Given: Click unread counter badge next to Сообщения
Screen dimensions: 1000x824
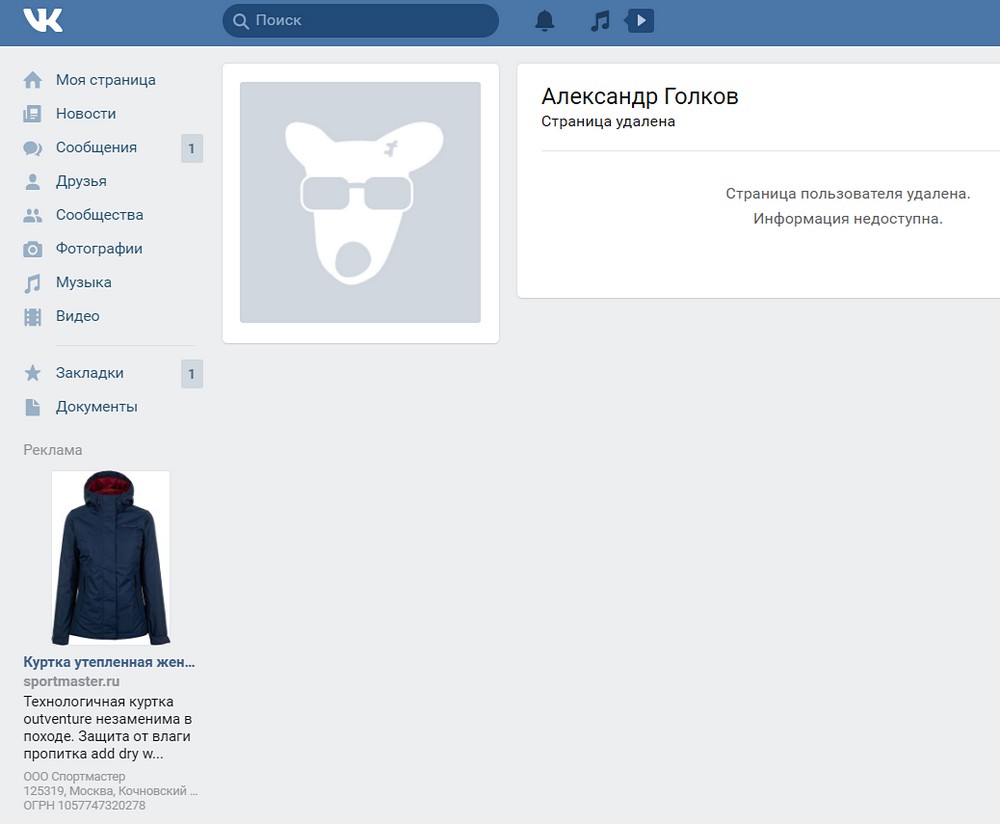Looking at the screenshot, I should 192,149.
